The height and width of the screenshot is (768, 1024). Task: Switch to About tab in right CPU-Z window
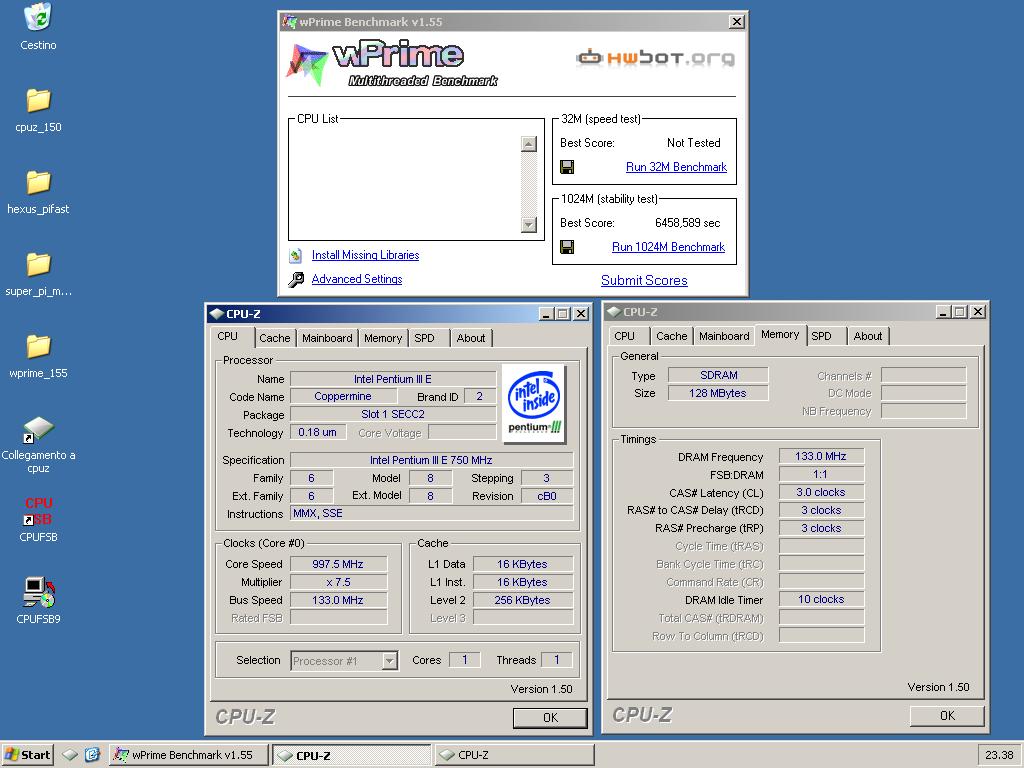(867, 336)
